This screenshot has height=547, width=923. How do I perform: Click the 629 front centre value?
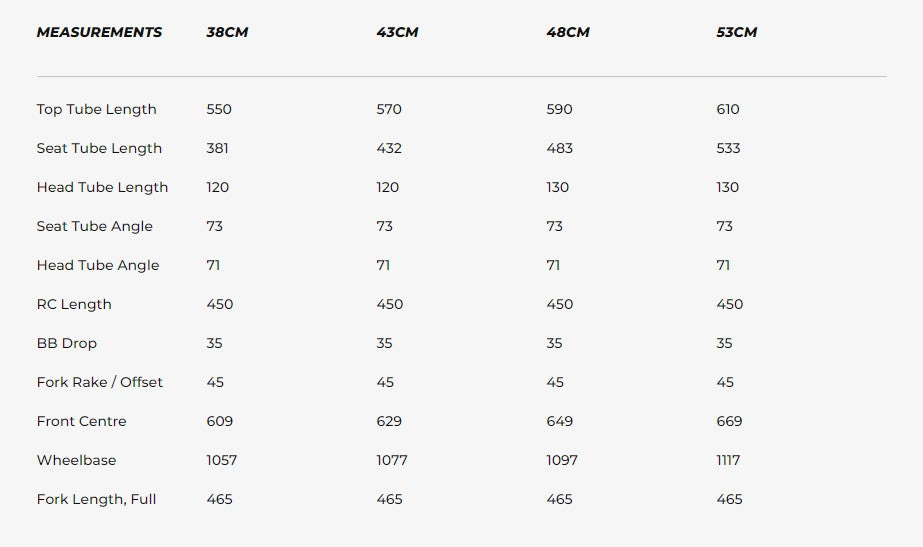(x=389, y=421)
